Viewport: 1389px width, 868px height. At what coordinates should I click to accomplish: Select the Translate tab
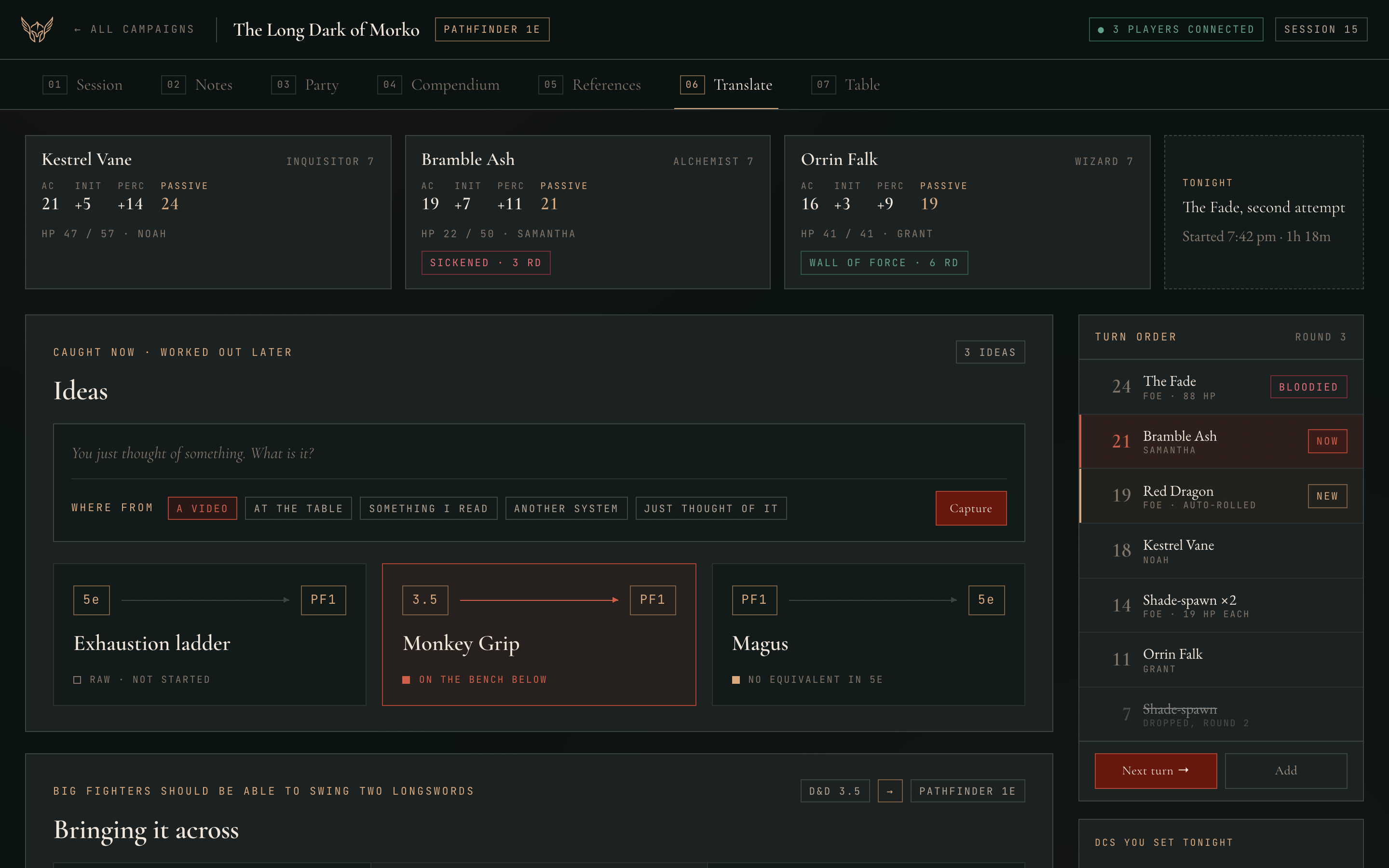(726, 85)
